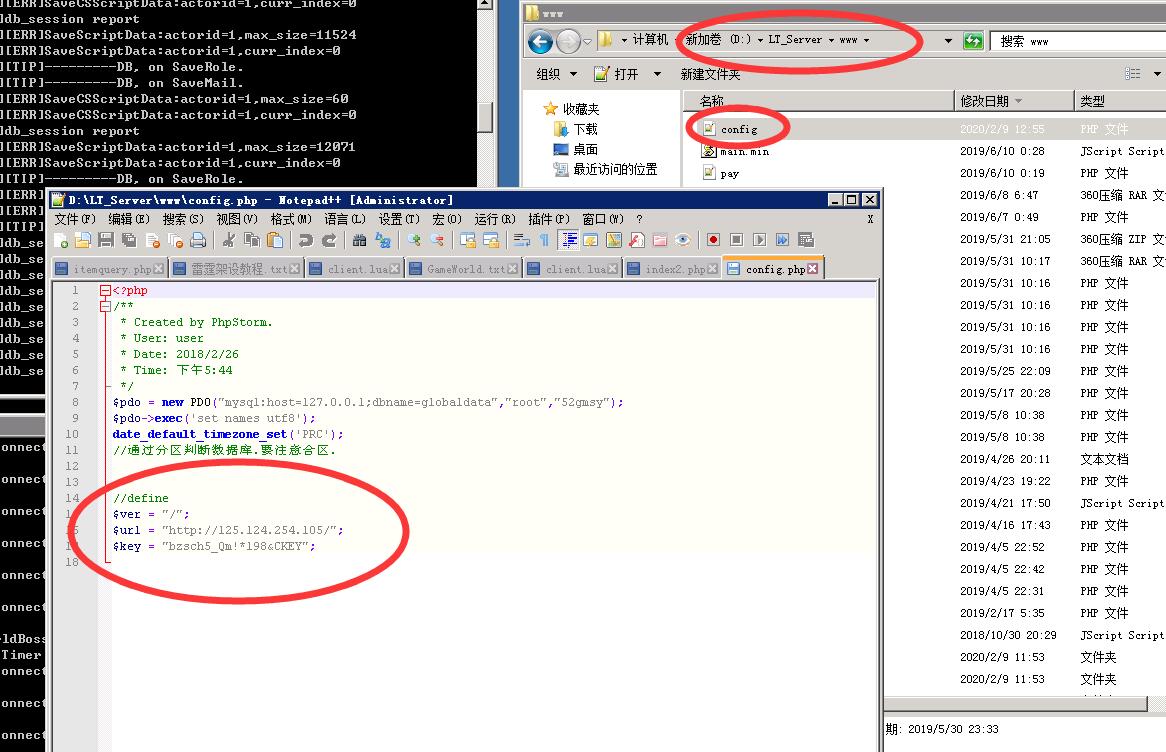Click the Print icon in Notepad++ toolbar
The height and width of the screenshot is (752, 1166).
pos(198,240)
